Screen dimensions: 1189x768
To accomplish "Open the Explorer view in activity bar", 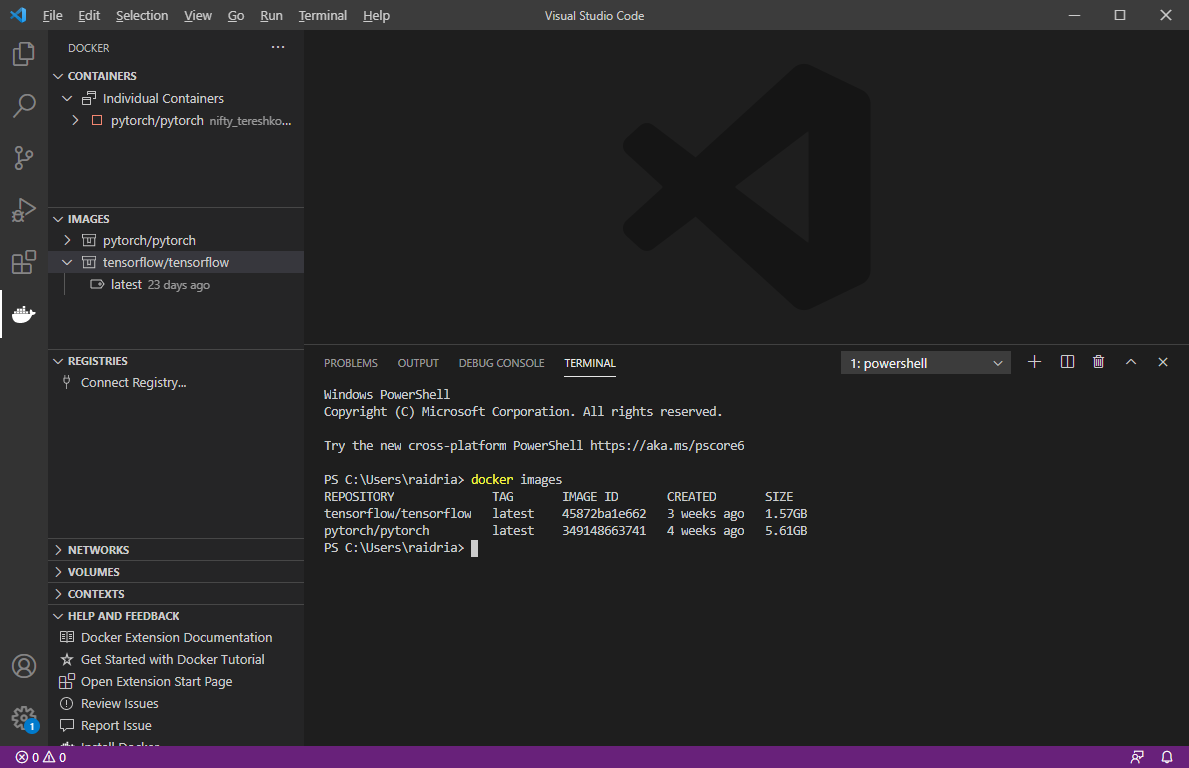I will pos(24,54).
